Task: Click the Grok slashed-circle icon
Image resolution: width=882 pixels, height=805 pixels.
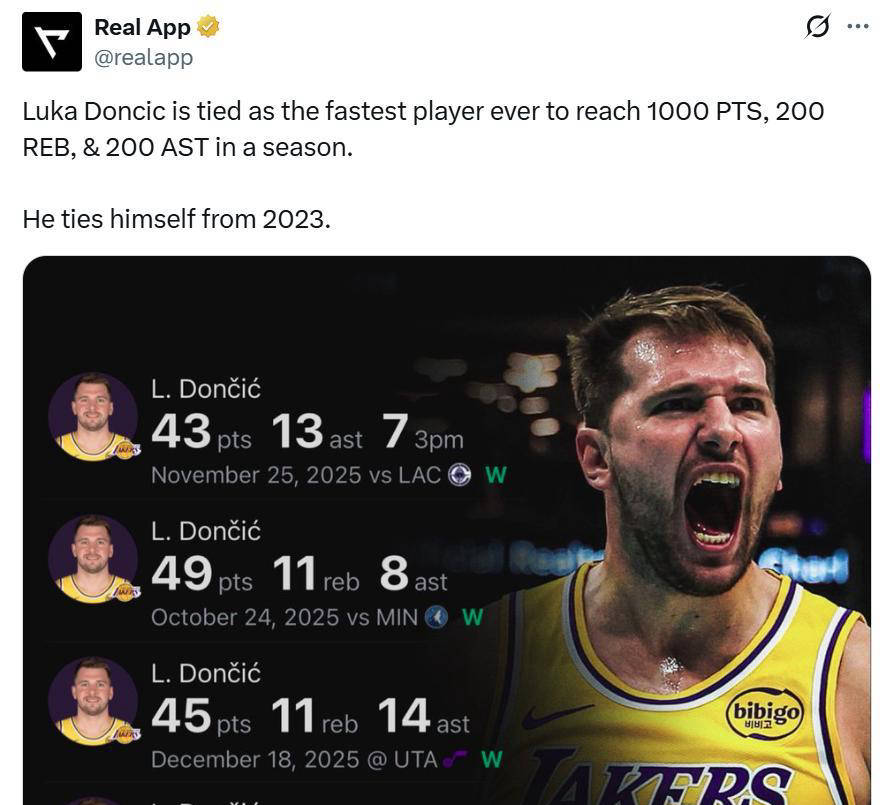Action: [x=817, y=27]
